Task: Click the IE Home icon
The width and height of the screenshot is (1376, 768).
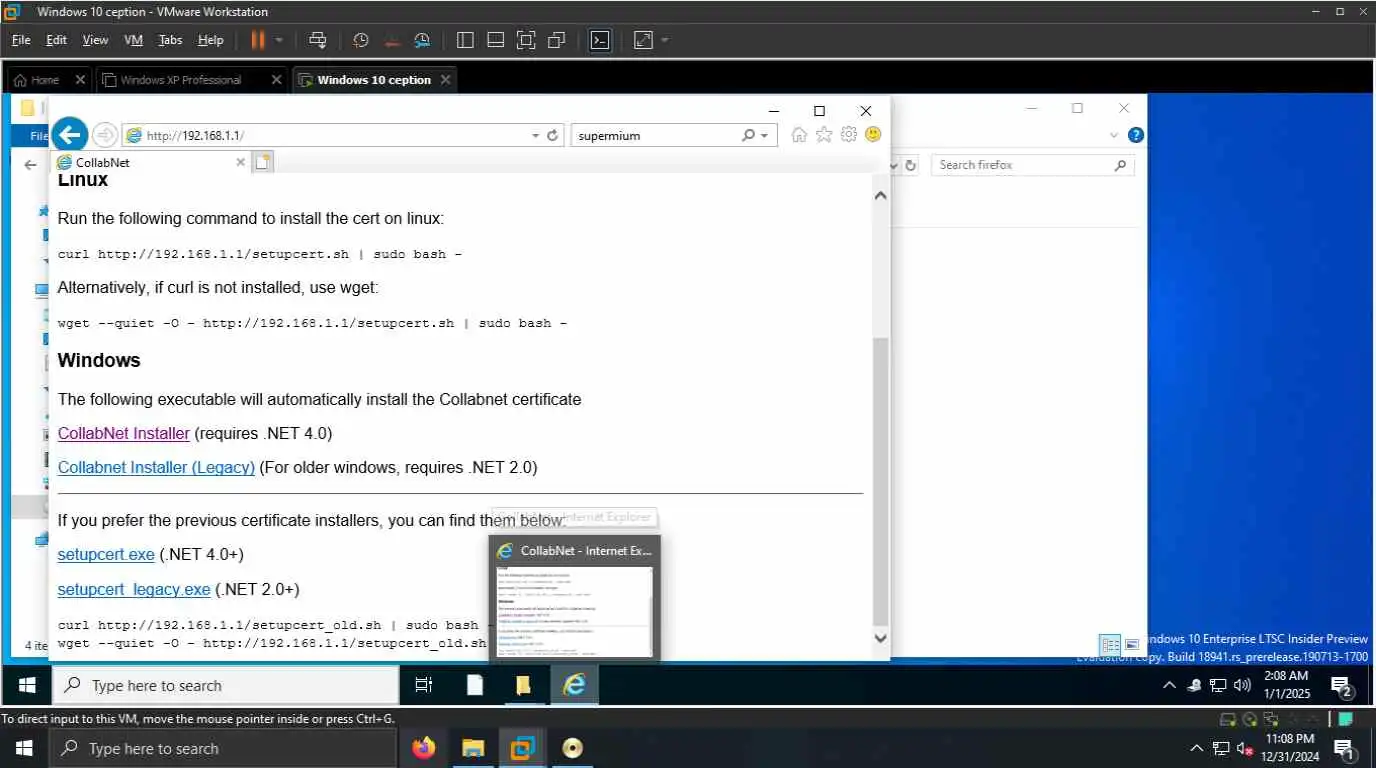Action: click(x=799, y=135)
